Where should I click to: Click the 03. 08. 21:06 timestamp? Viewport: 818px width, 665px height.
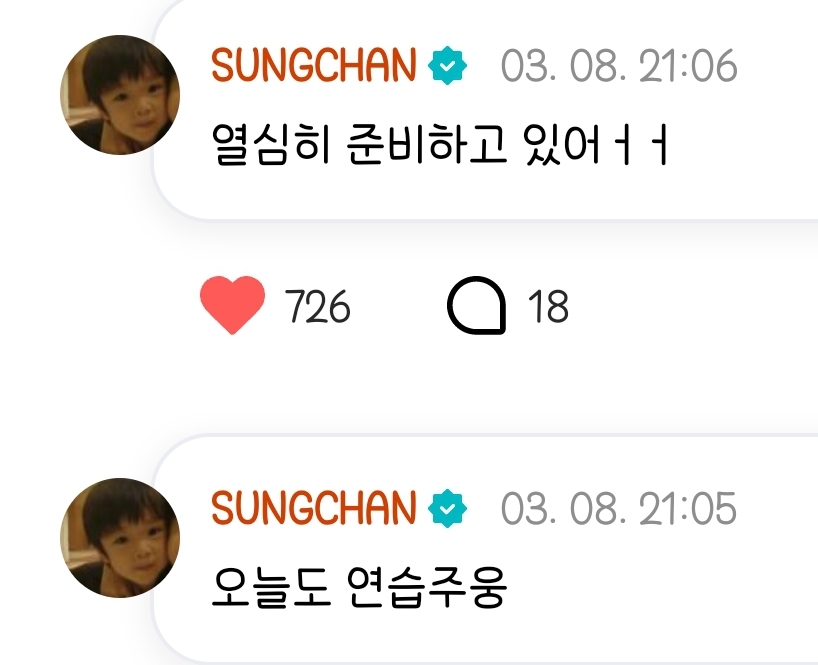click(x=619, y=66)
